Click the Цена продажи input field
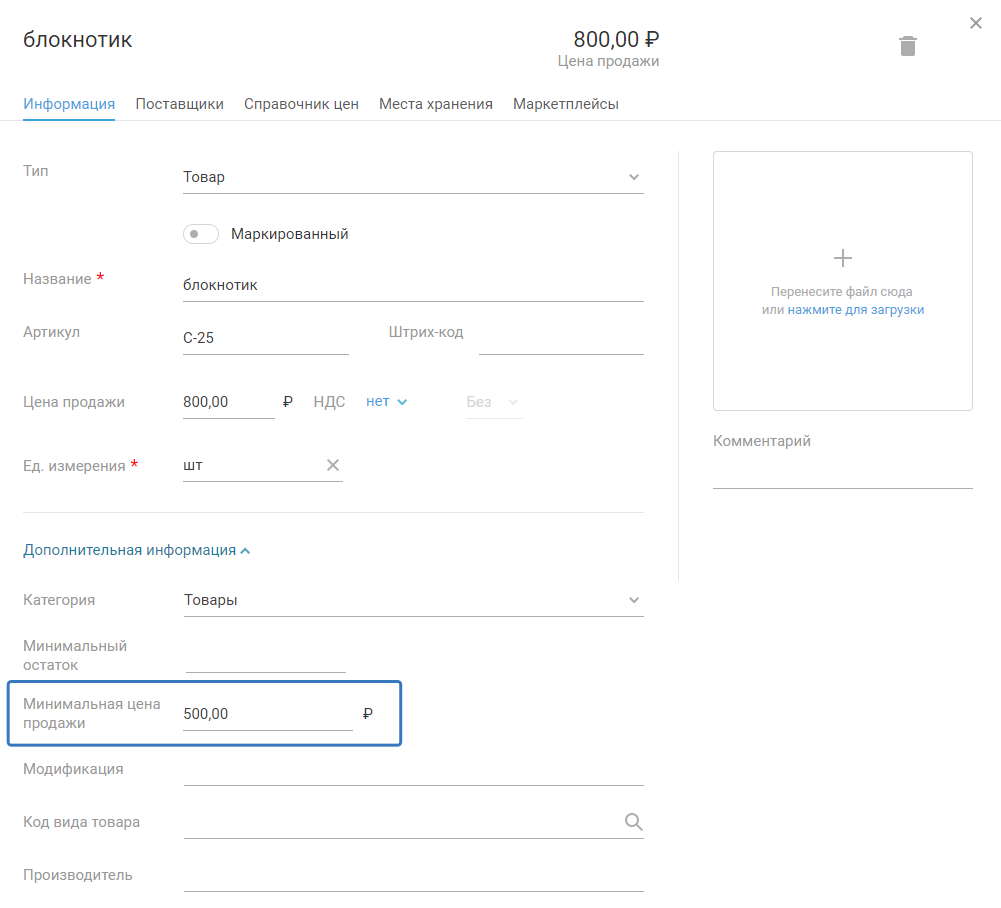The height and width of the screenshot is (908, 1001). click(x=228, y=402)
